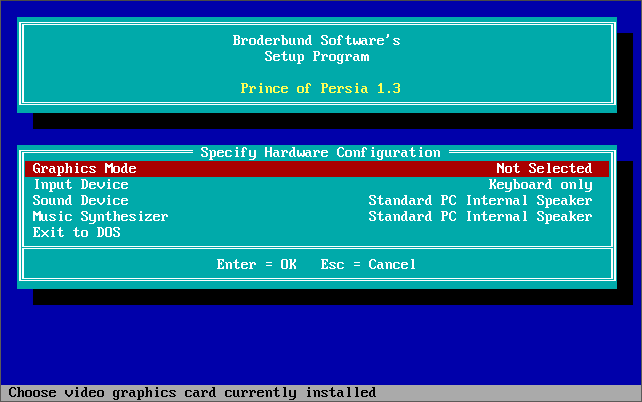Screen dimensions: 642x402
Task: Click the empty space between Input Device and its value
Action: [300, 185]
